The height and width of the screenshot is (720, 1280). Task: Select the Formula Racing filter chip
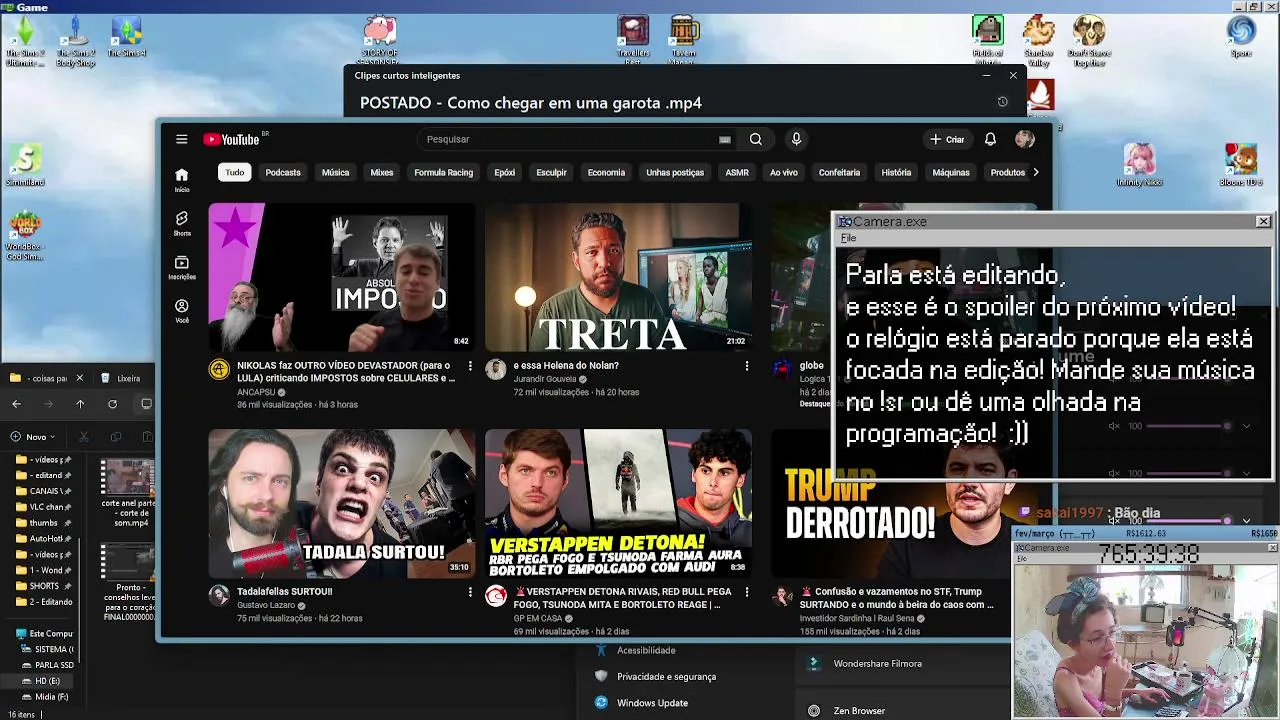point(444,172)
